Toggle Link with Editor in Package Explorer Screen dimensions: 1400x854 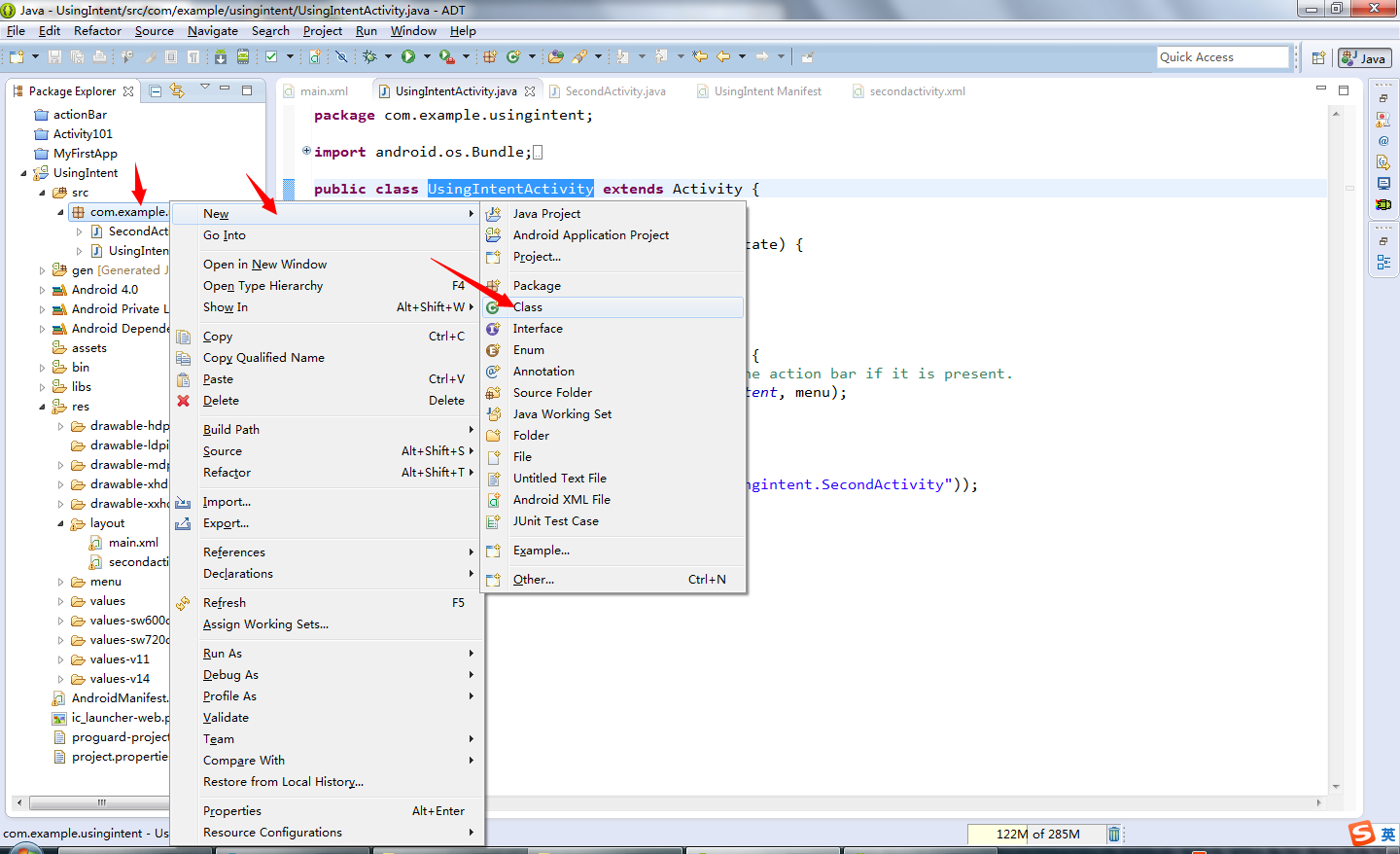(177, 90)
